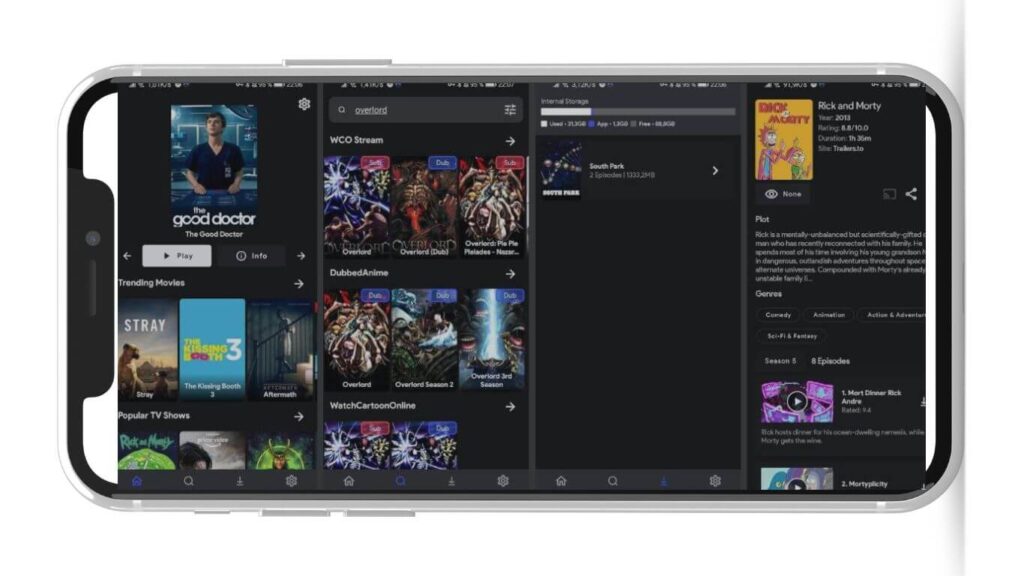Tap Search icon in first screen's bottom bar
The image size is (1024, 576).
[189, 481]
